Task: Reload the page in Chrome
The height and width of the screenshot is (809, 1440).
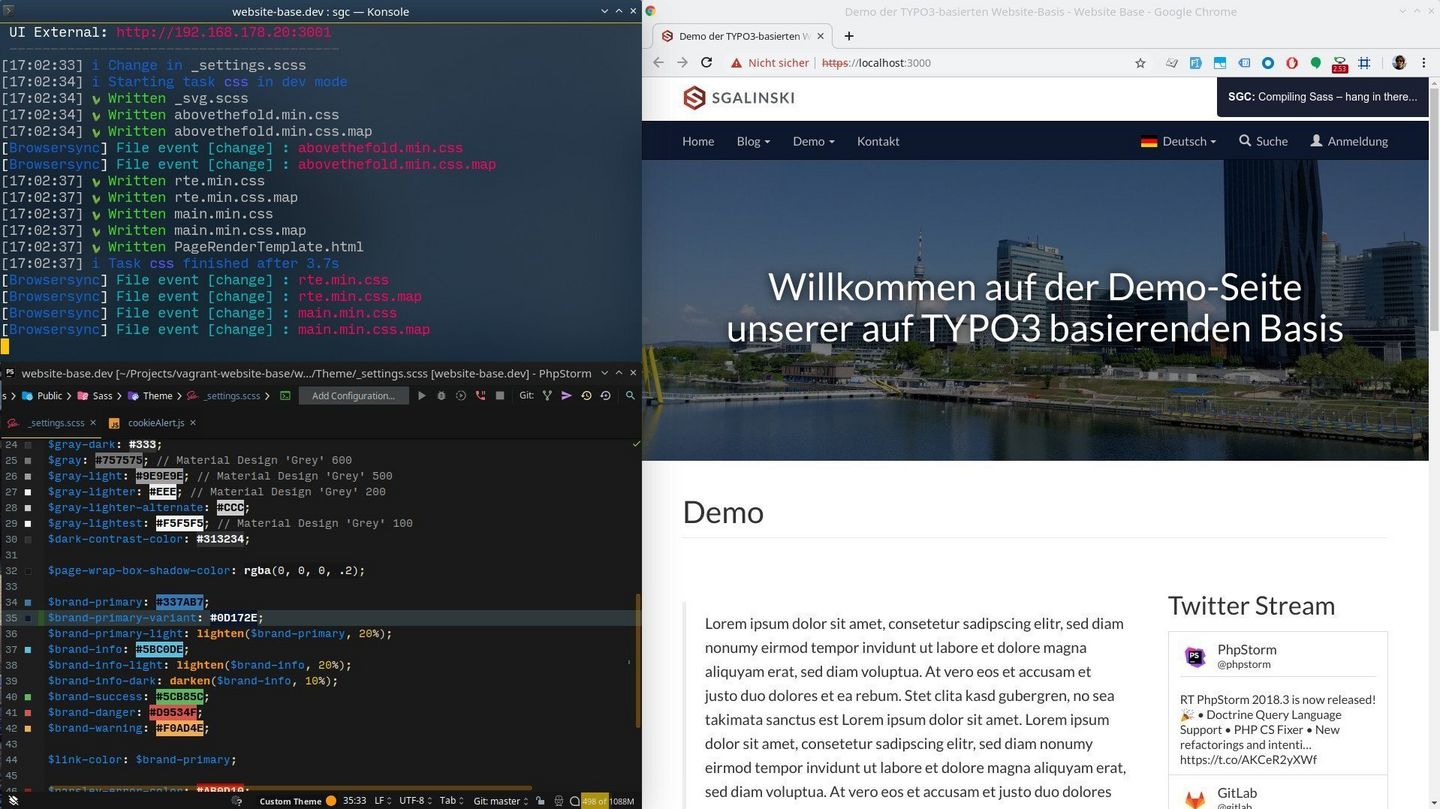Action: 706,62
